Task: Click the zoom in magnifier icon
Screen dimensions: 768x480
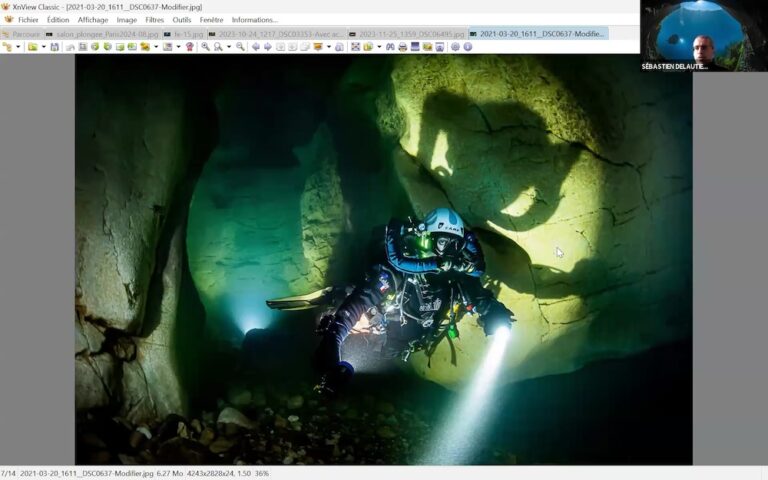Action: [205, 47]
